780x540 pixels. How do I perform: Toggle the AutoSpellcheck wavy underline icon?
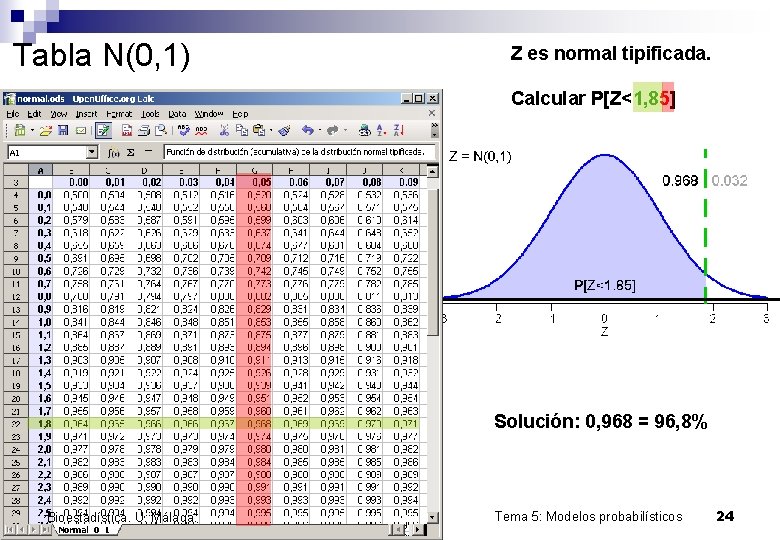point(201,131)
